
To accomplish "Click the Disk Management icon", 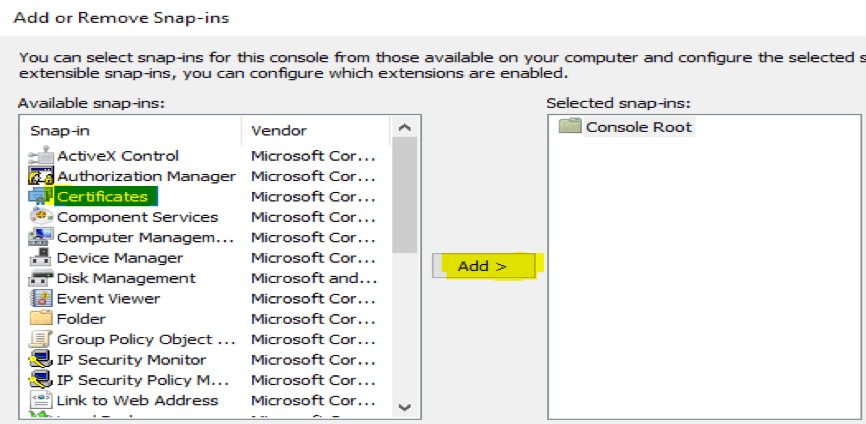I will pyautogui.click(x=41, y=278).
